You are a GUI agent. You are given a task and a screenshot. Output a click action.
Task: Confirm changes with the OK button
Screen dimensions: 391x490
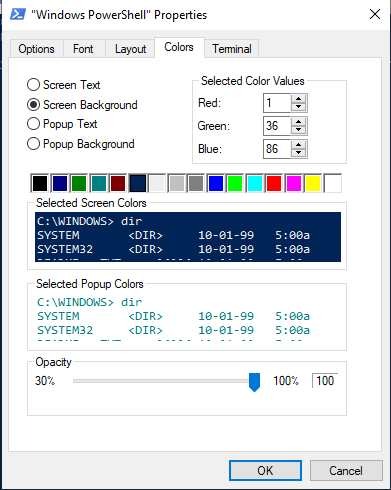[x=265, y=471]
